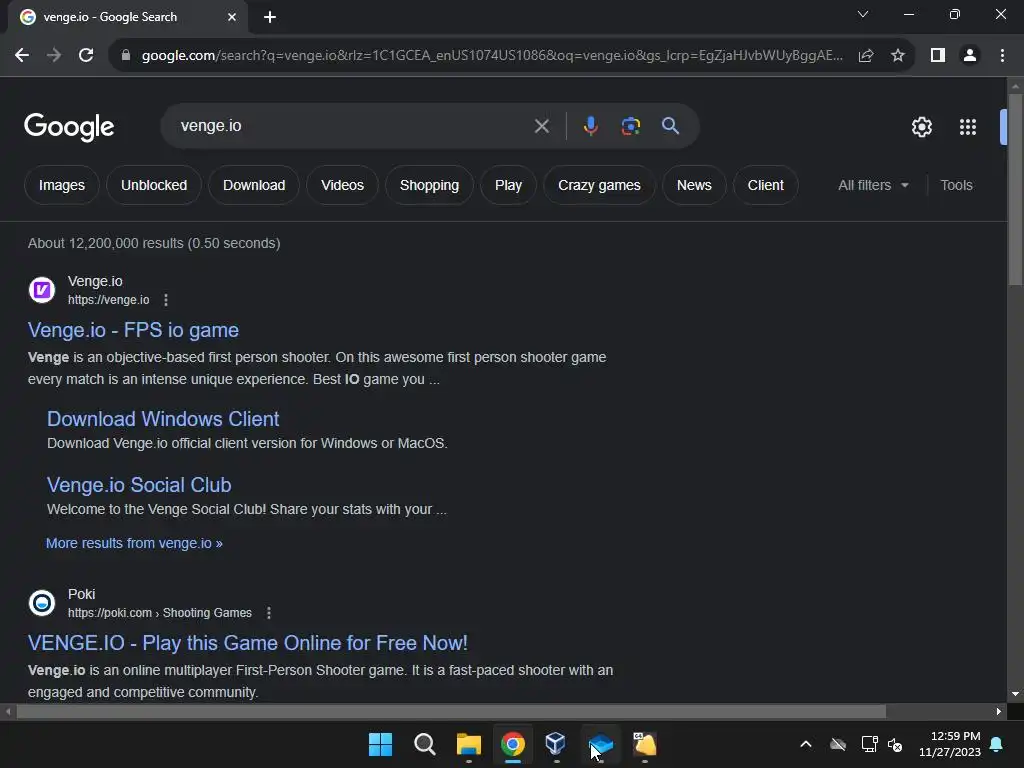
Task: Click the poki.com Shooting Games breadcrumb
Action: [159, 613]
